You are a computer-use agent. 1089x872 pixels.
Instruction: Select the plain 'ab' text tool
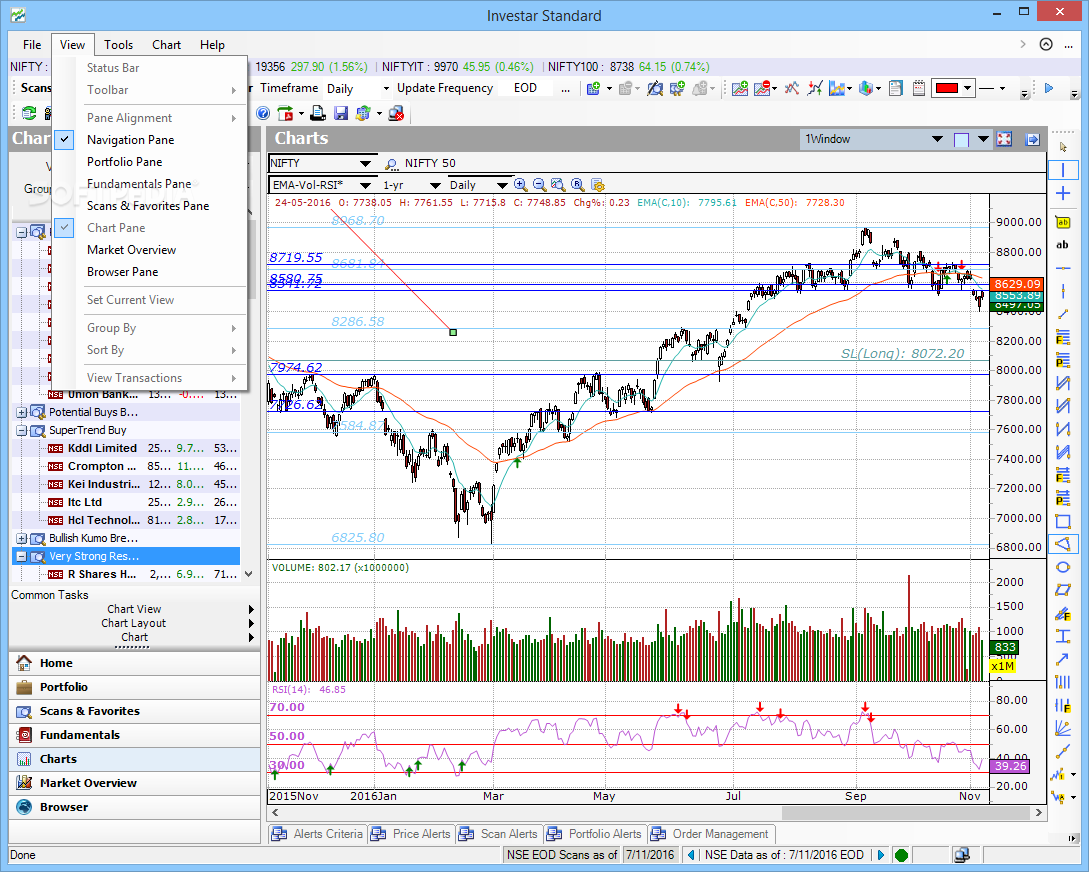pyautogui.click(x=1063, y=244)
